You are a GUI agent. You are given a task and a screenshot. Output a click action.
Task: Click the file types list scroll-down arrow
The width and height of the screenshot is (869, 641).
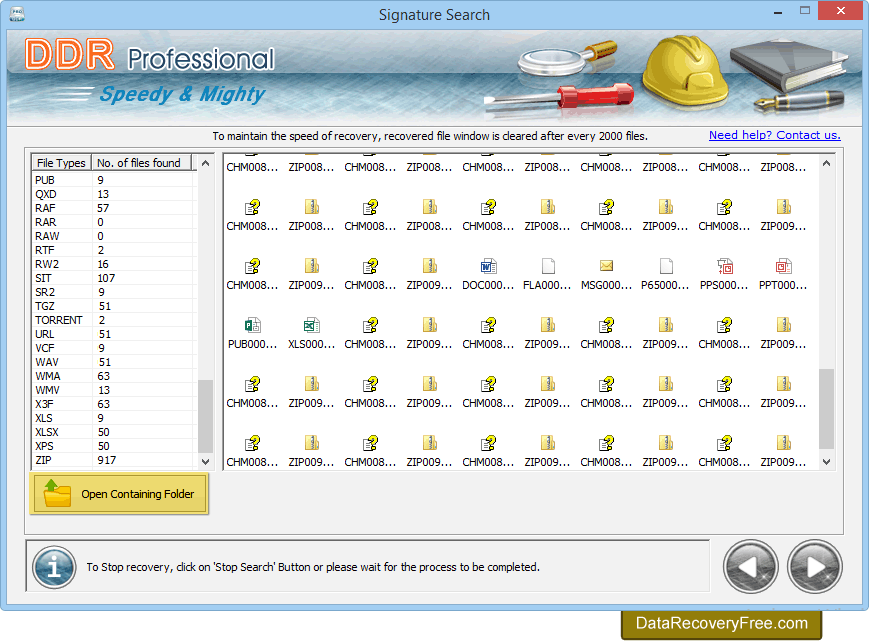click(206, 461)
